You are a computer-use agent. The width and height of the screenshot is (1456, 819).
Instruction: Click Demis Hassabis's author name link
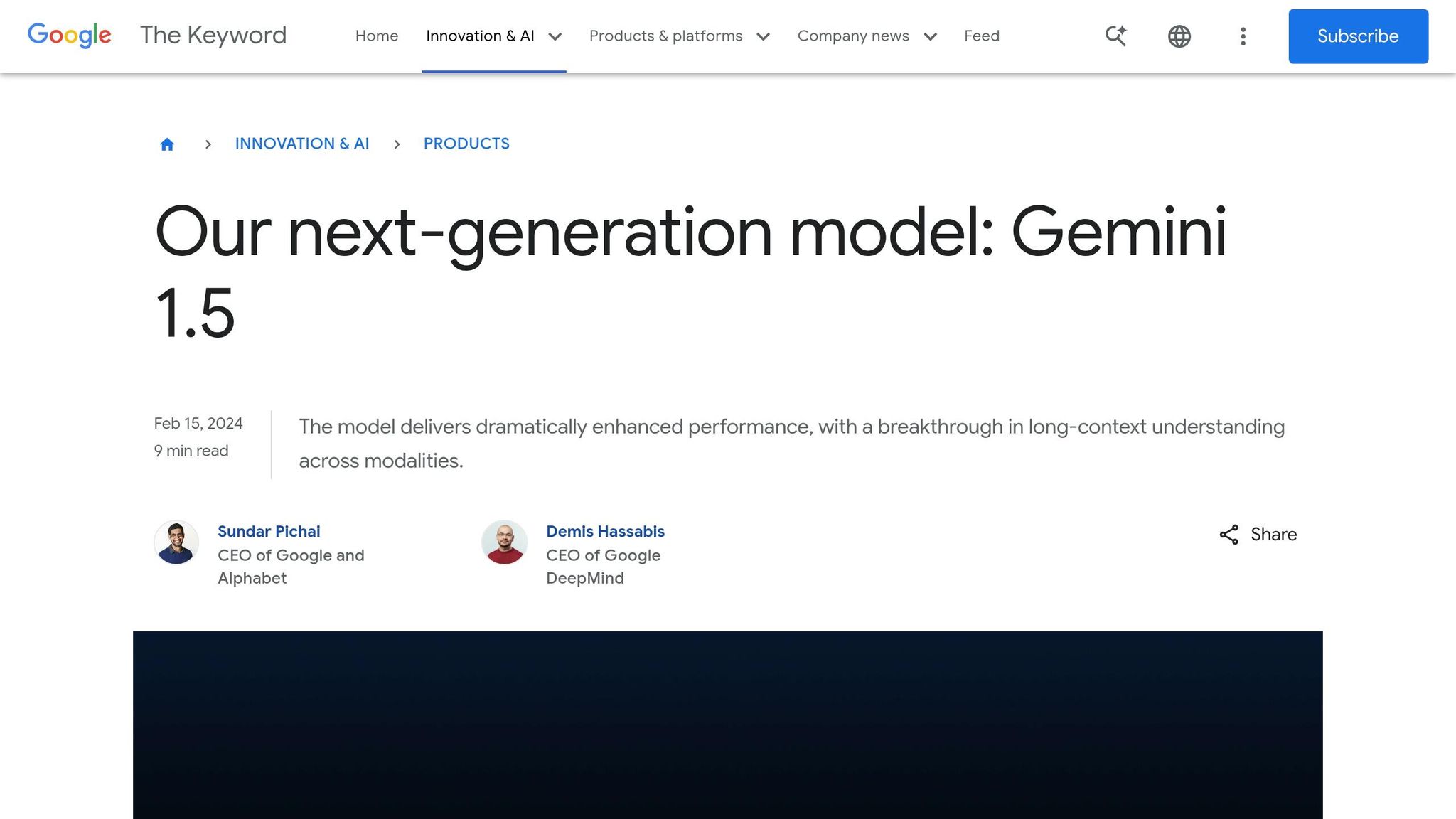pos(605,531)
